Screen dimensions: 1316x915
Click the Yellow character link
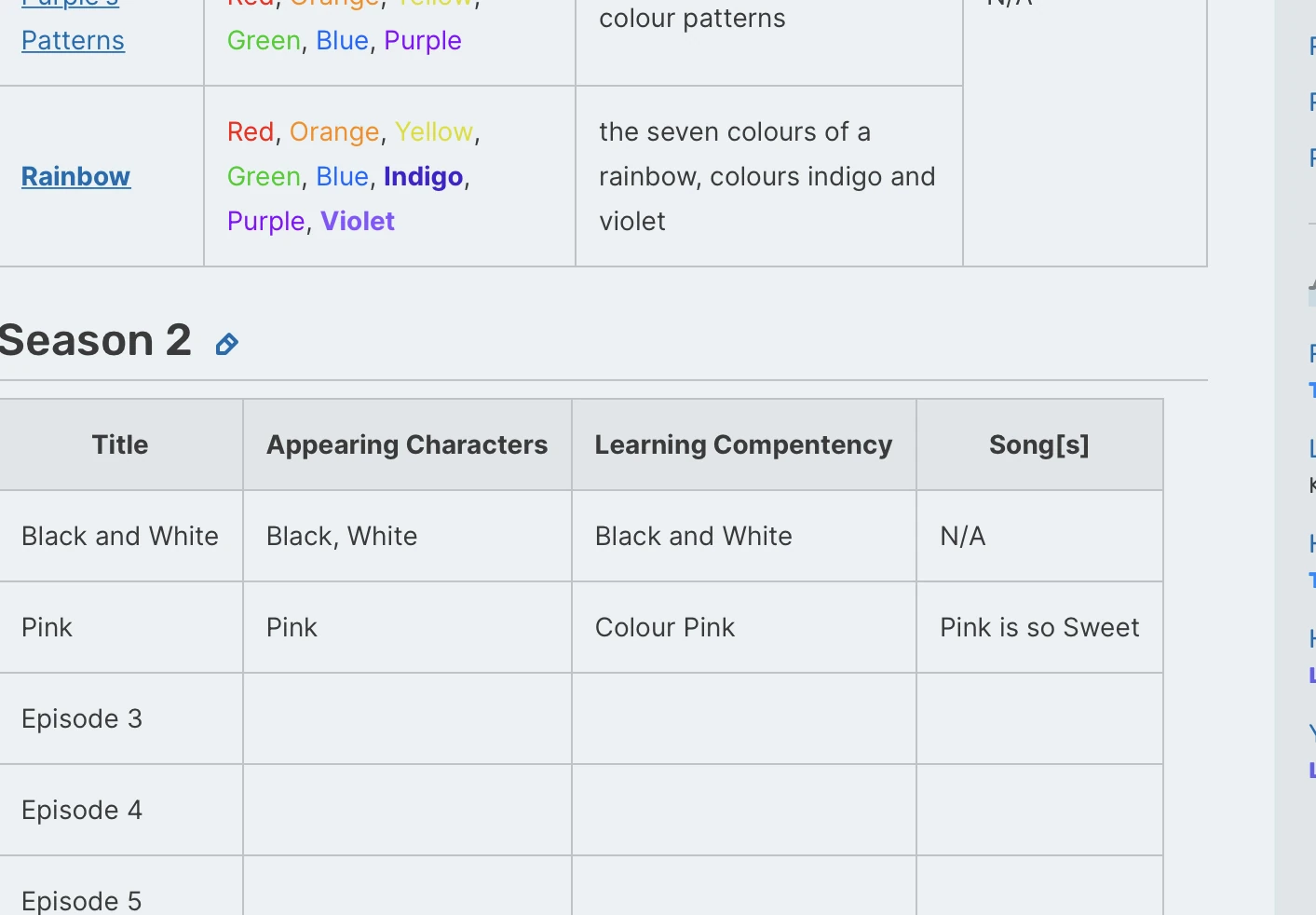pos(433,131)
